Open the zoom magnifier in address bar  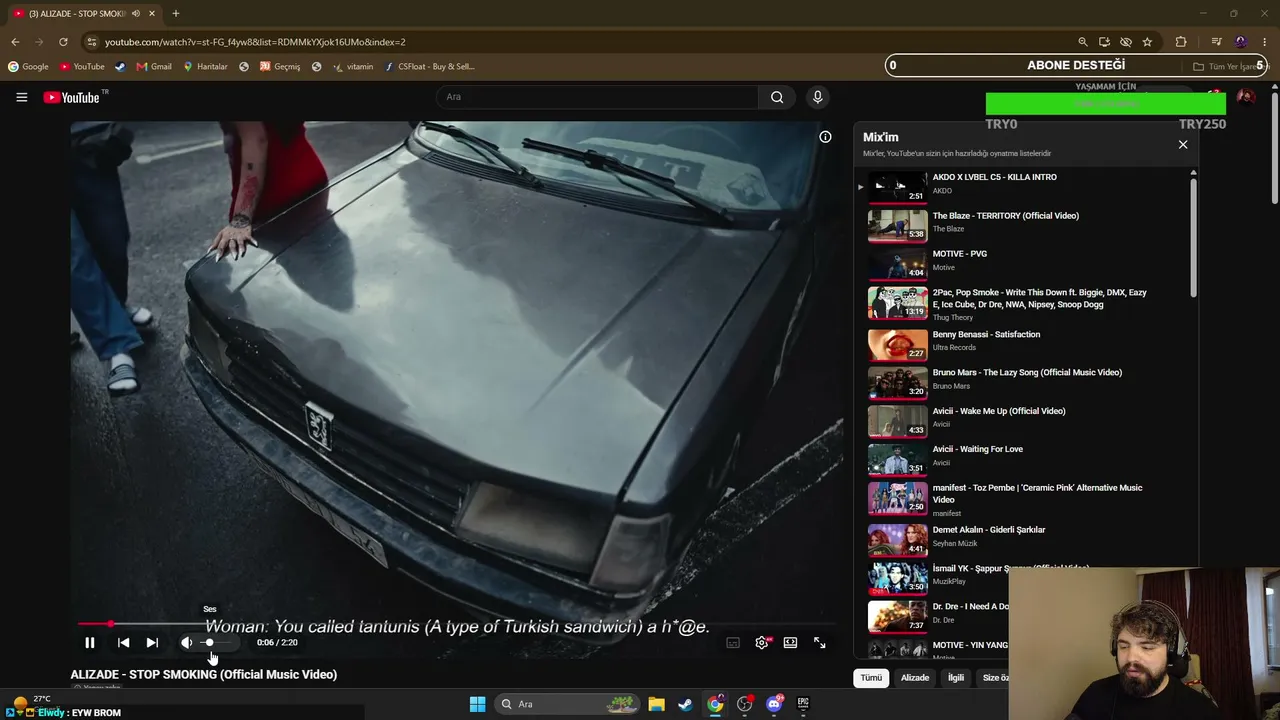coord(1082,42)
